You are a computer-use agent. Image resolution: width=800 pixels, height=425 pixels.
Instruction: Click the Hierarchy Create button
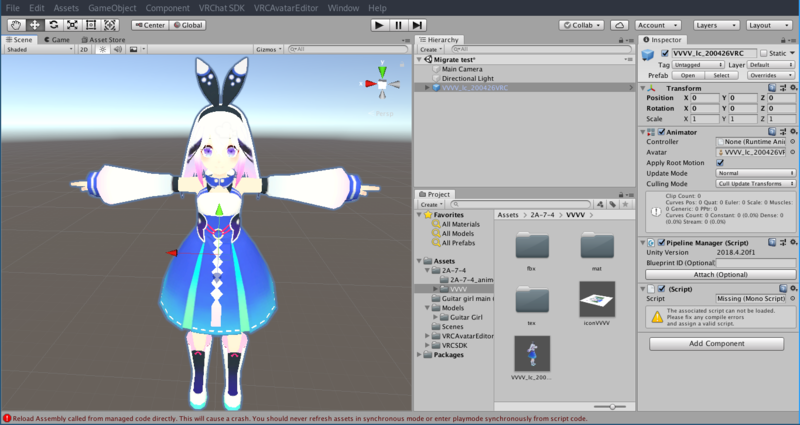click(431, 49)
